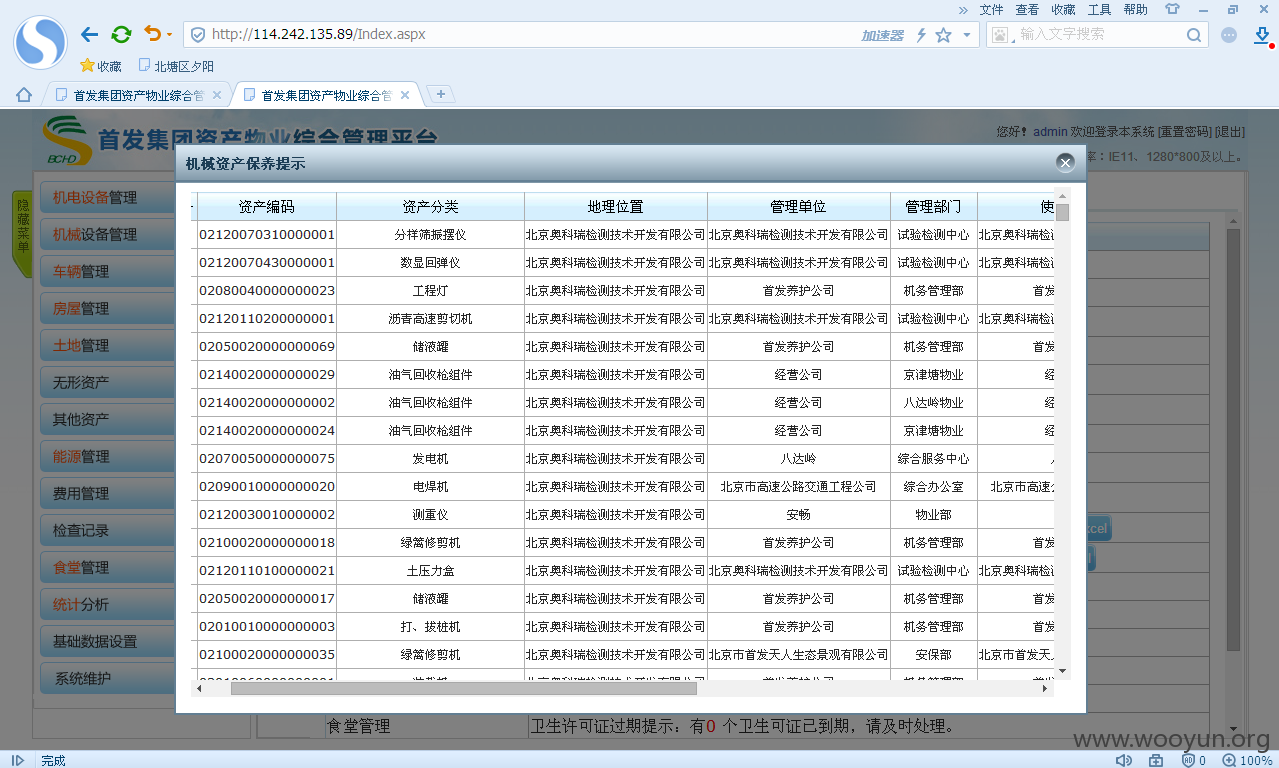
Task: Open the 帮助 menu
Action: 1135,10
